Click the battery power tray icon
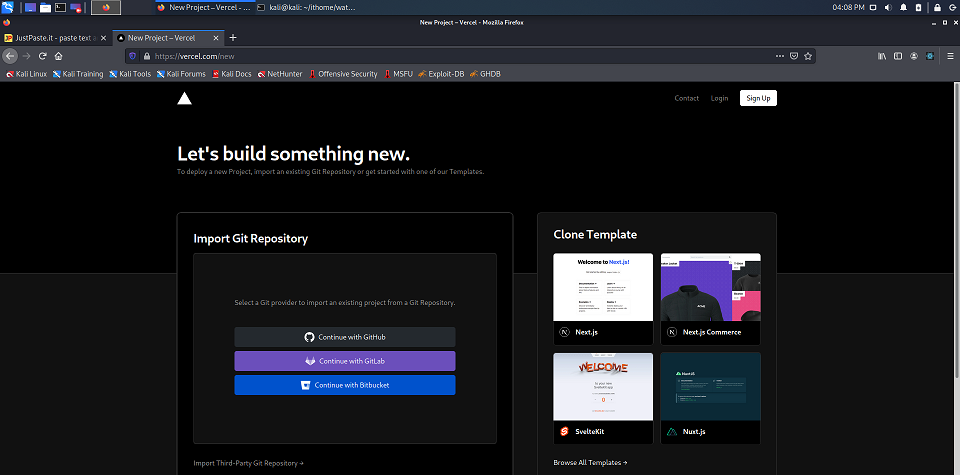Viewport: 960px width, 475px height. pos(918,7)
